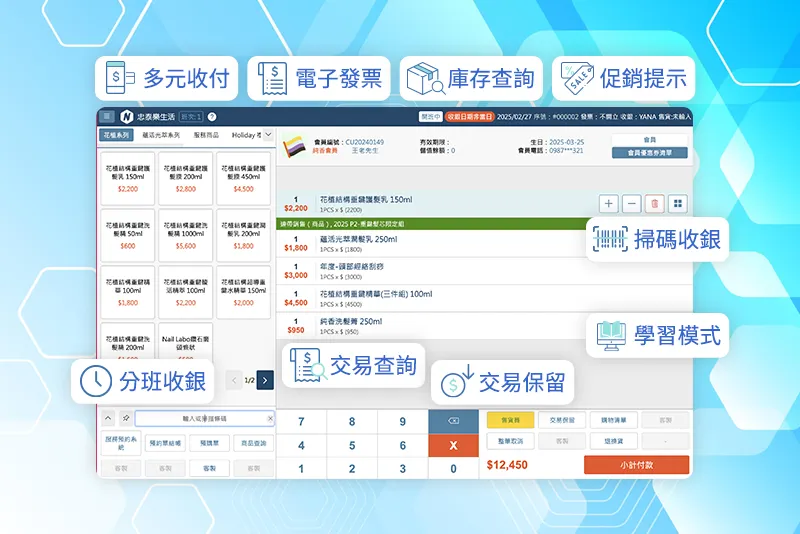Click the 電子發票 receipt icon
Viewport: 800px width, 534px height.
[272, 78]
